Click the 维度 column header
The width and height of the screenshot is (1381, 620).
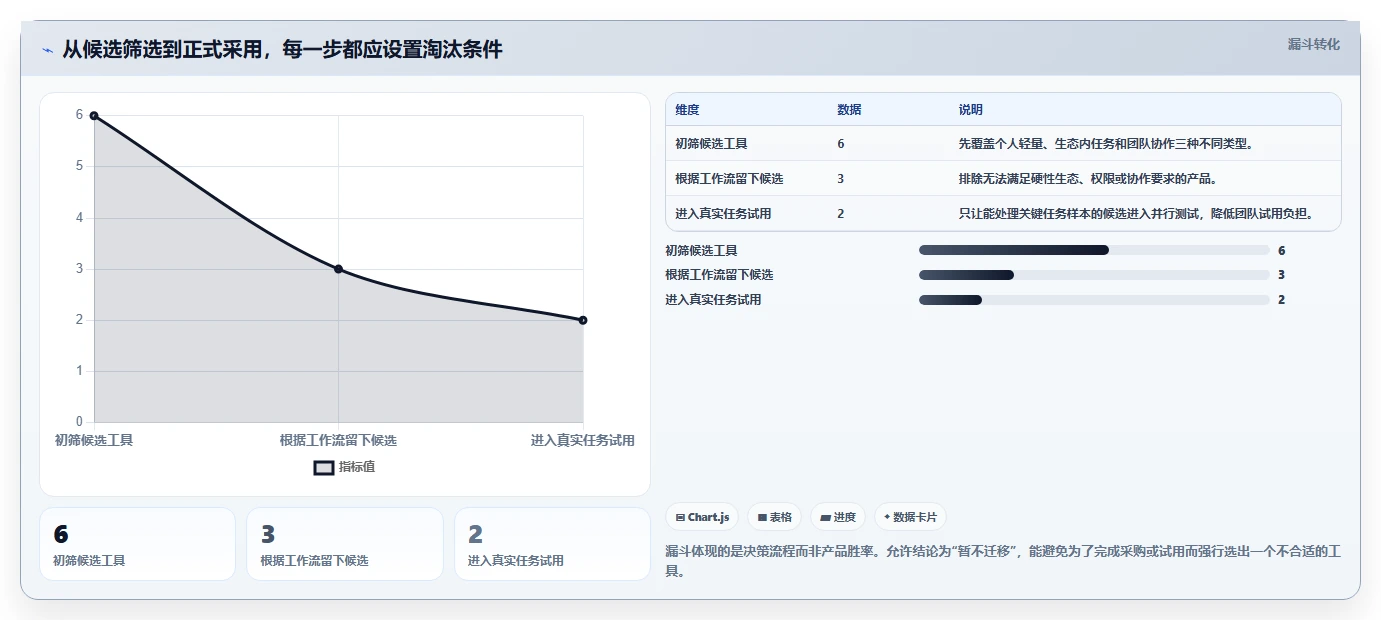(687, 110)
